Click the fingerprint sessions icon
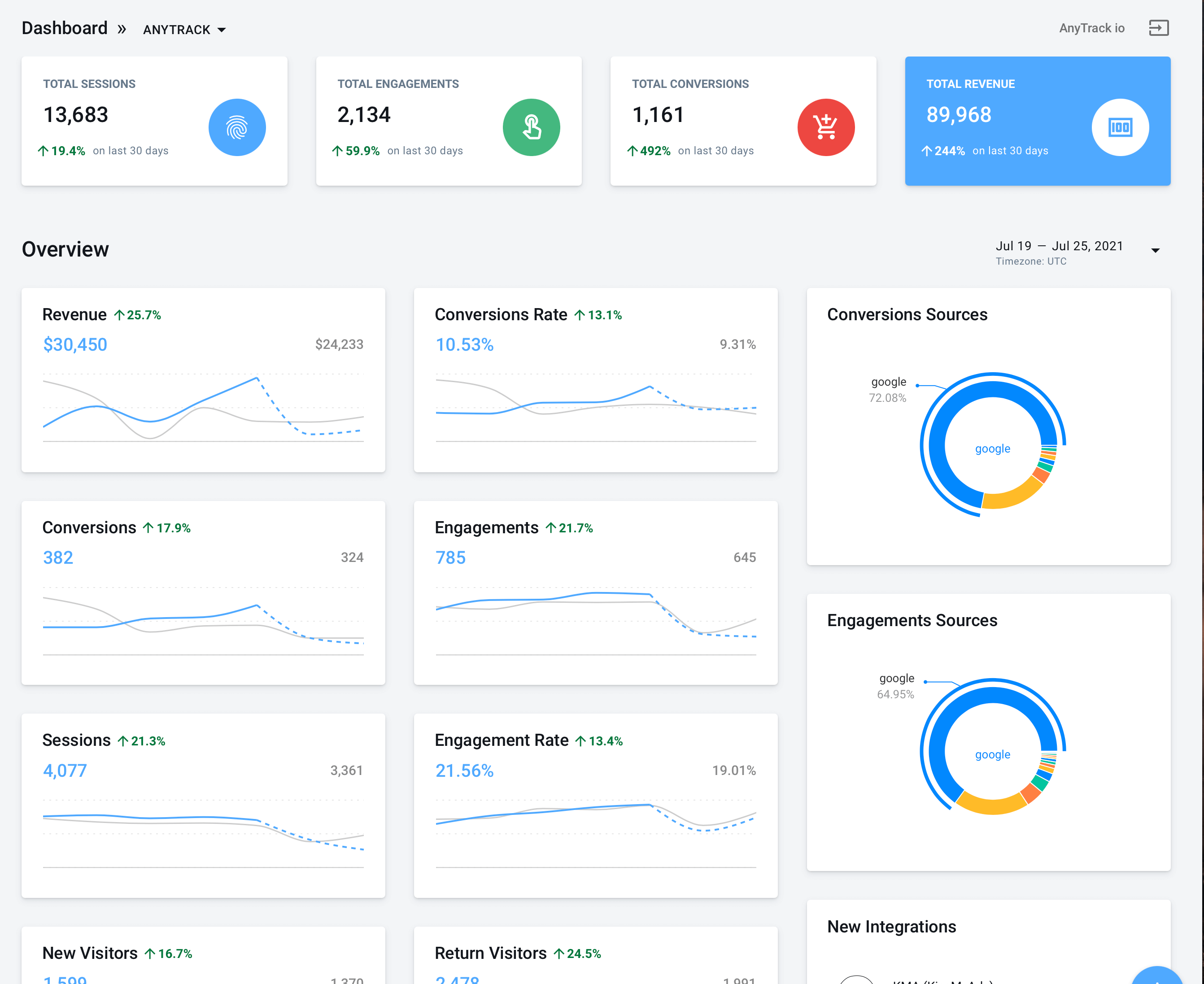 [x=237, y=127]
